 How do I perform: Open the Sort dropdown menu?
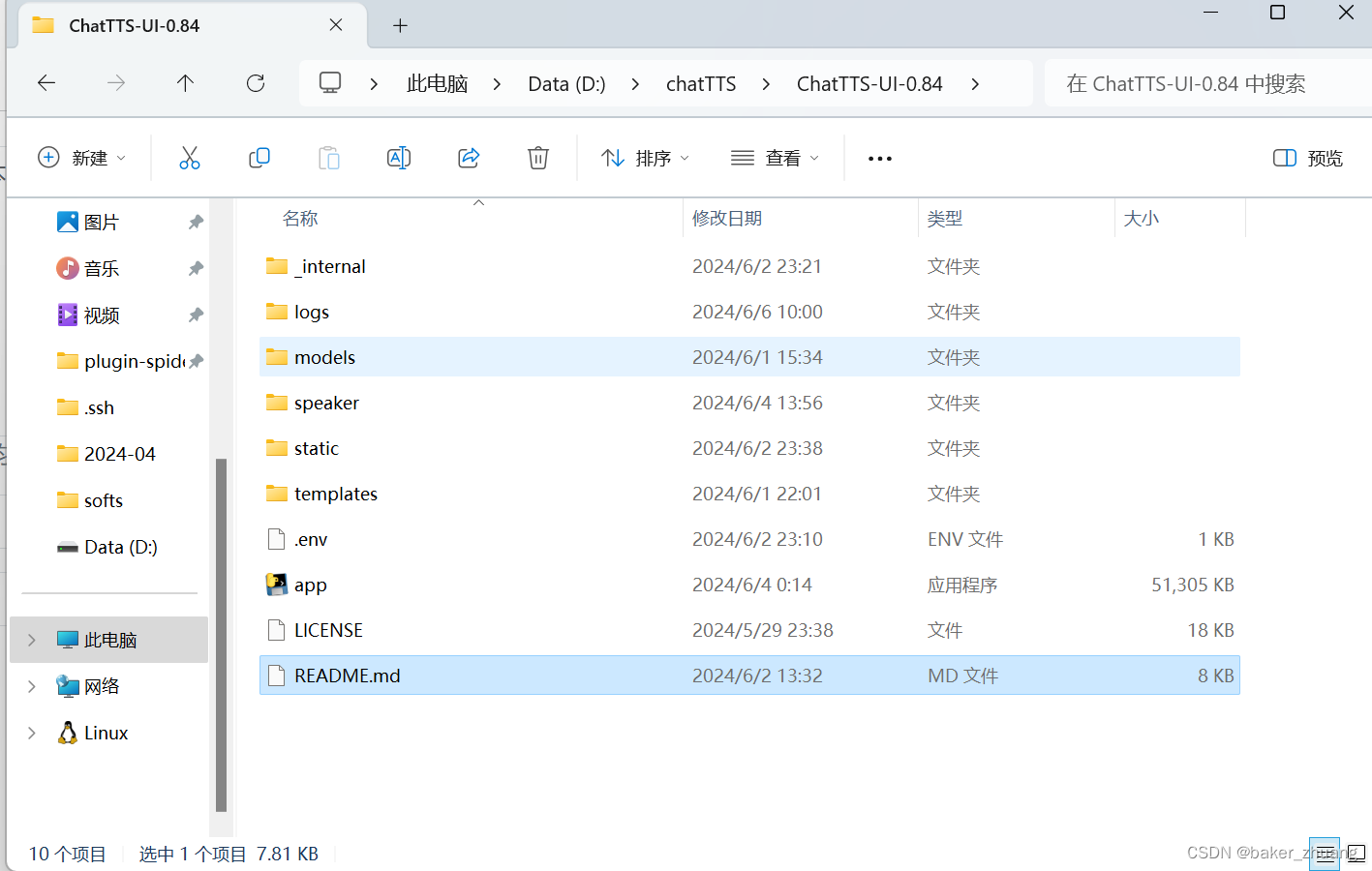tap(645, 158)
